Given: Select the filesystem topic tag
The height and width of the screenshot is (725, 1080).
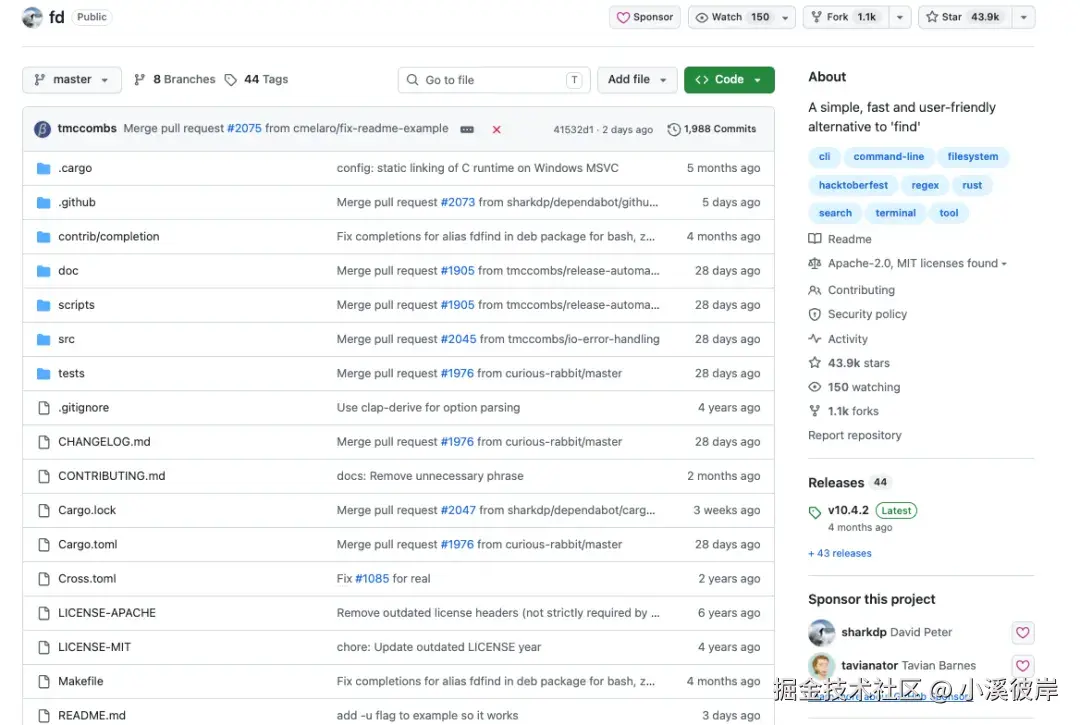Looking at the screenshot, I should coord(973,157).
